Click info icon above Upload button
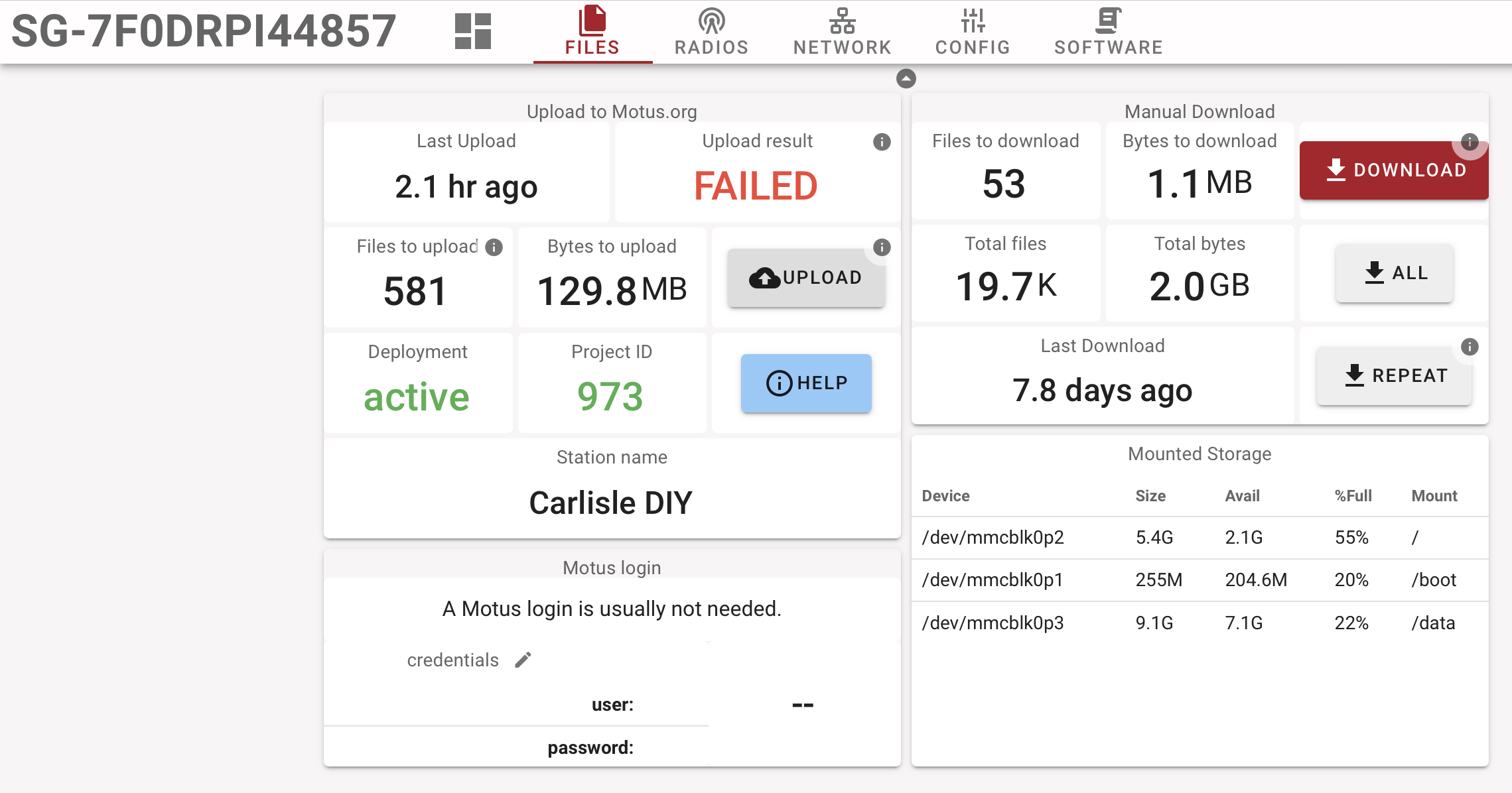 [x=882, y=247]
